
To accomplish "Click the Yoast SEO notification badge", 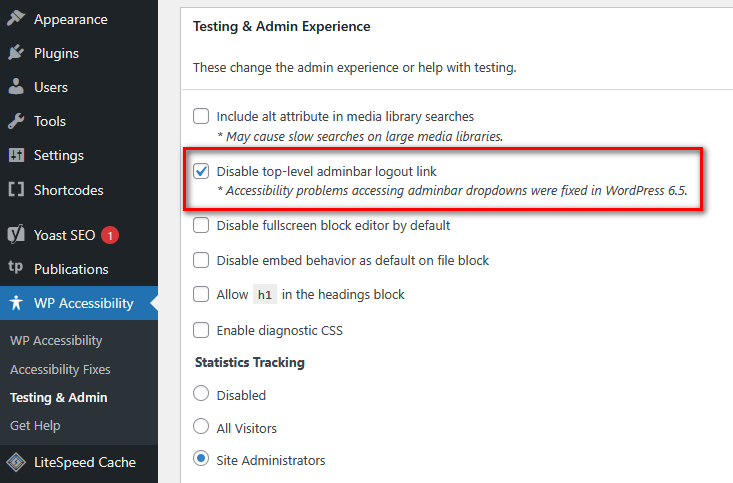I will [109, 235].
